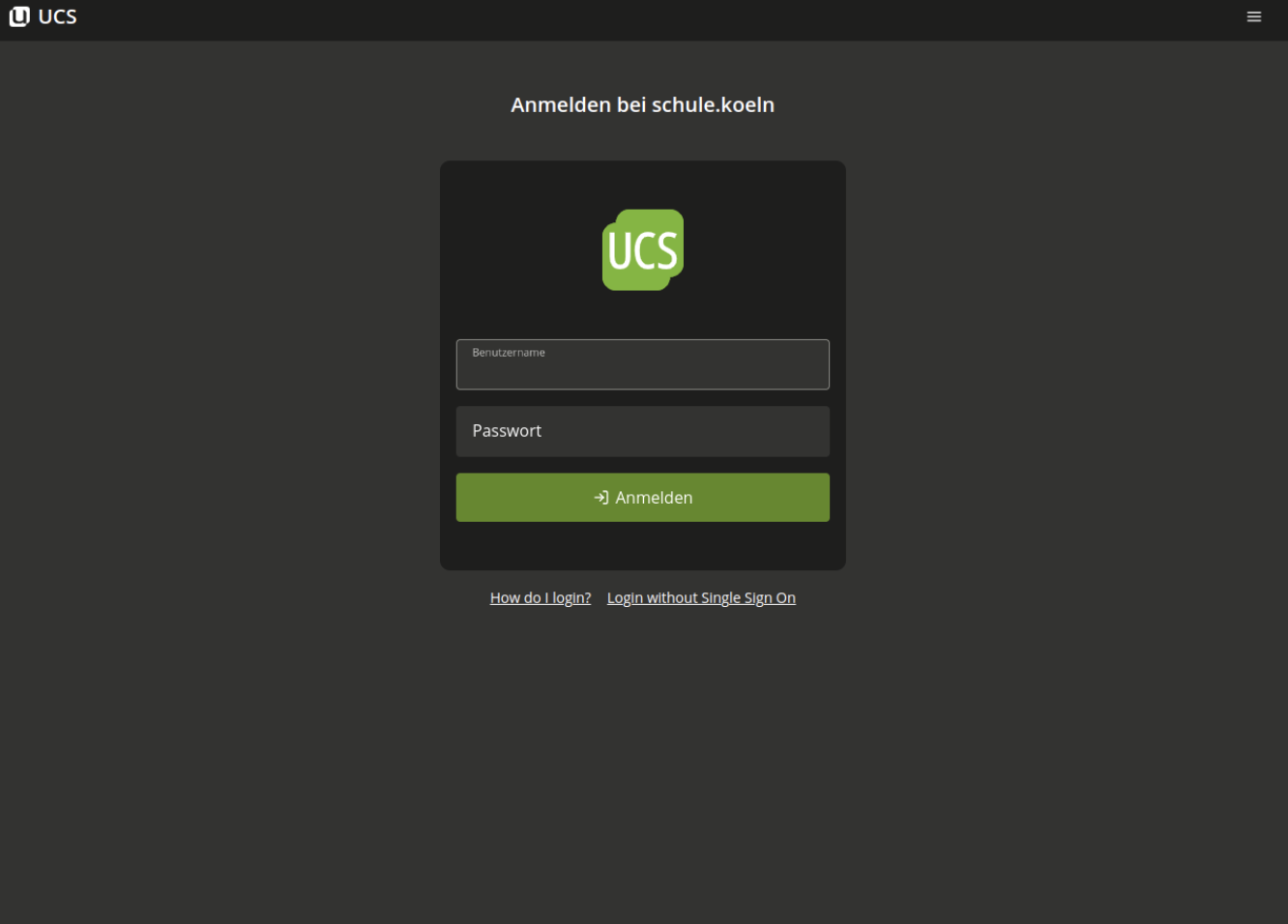Screen dimensions: 1288x924
Task: Click the large green UCS logo
Action: click(643, 249)
